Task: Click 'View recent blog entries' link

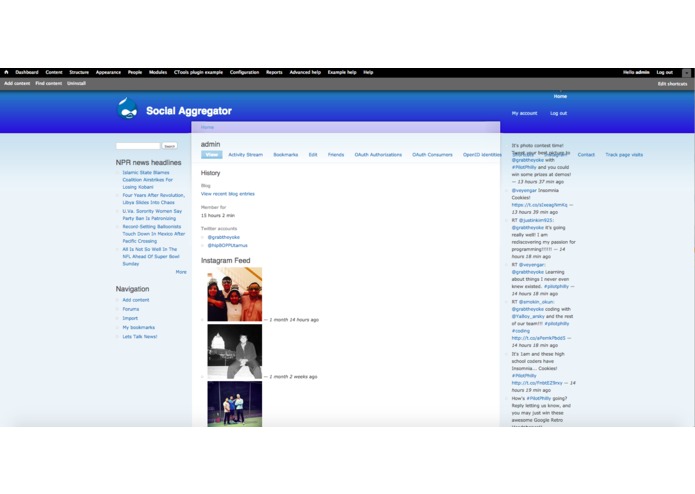Action: (228, 194)
